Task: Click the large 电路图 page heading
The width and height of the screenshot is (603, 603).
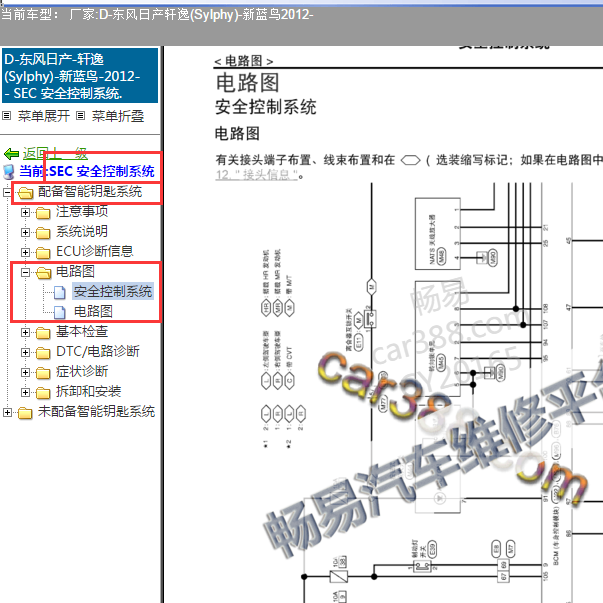Action: tap(248, 83)
